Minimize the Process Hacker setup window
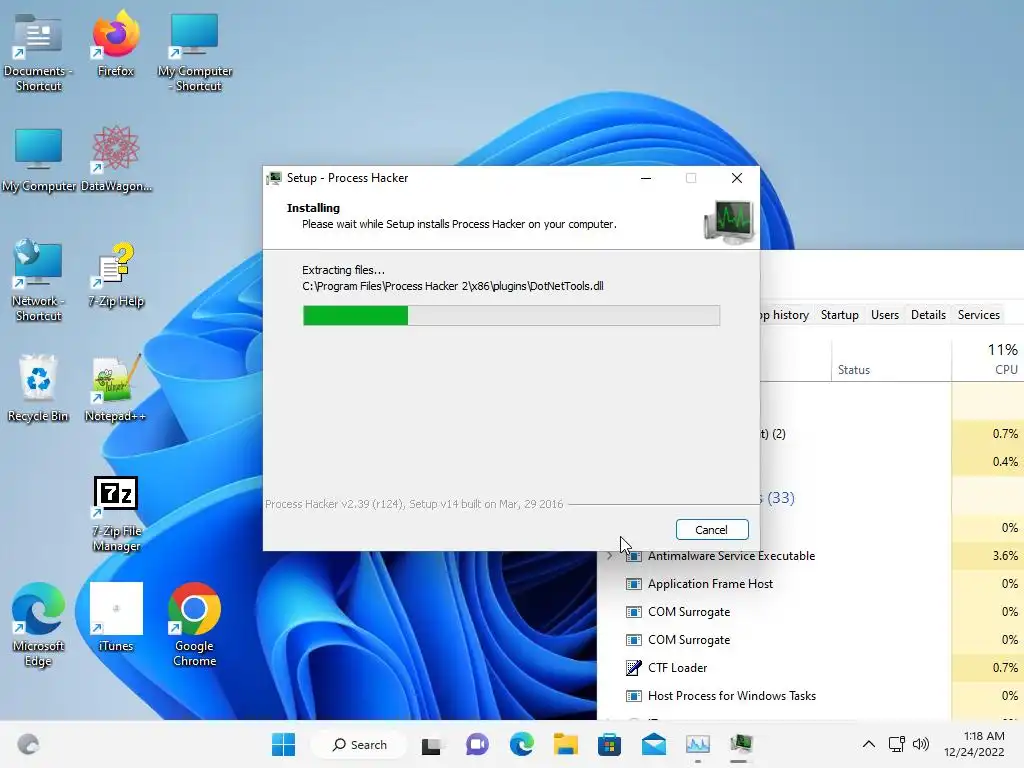This screenshot has width=1024, height=768. pyautogui.click(x=646, y=178)
